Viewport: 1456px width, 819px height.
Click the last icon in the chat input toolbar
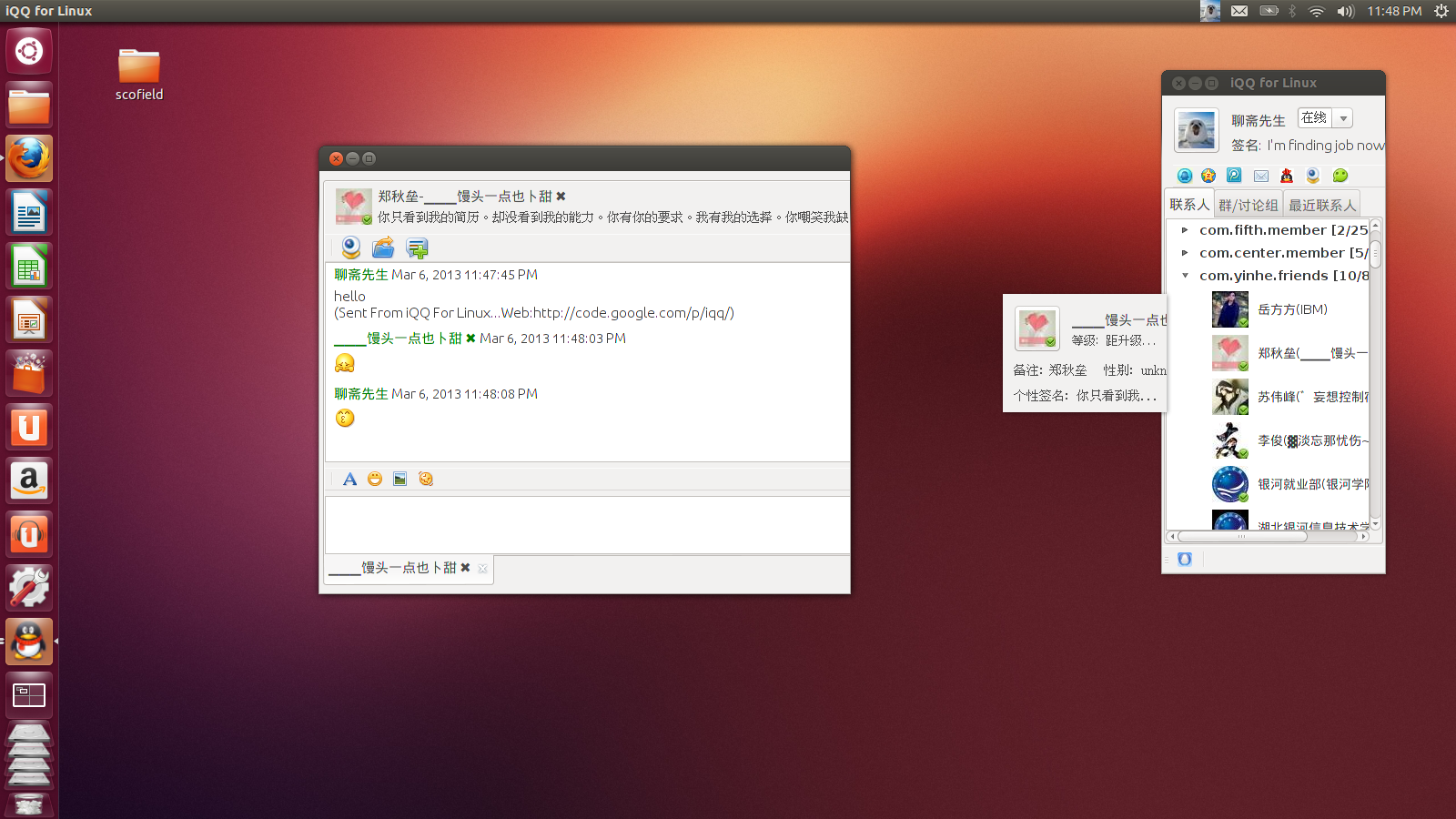(x=425, y=479)
